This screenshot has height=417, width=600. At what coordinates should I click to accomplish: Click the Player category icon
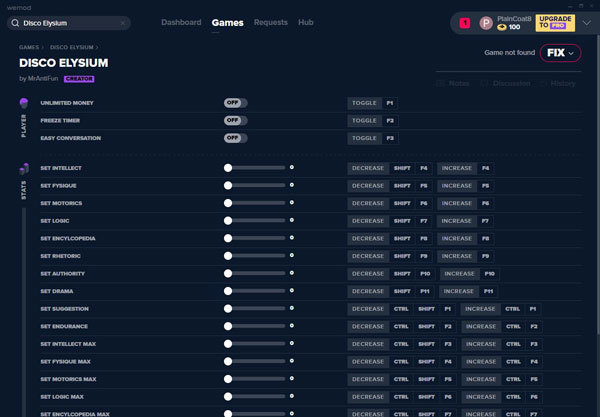[24, 103]
